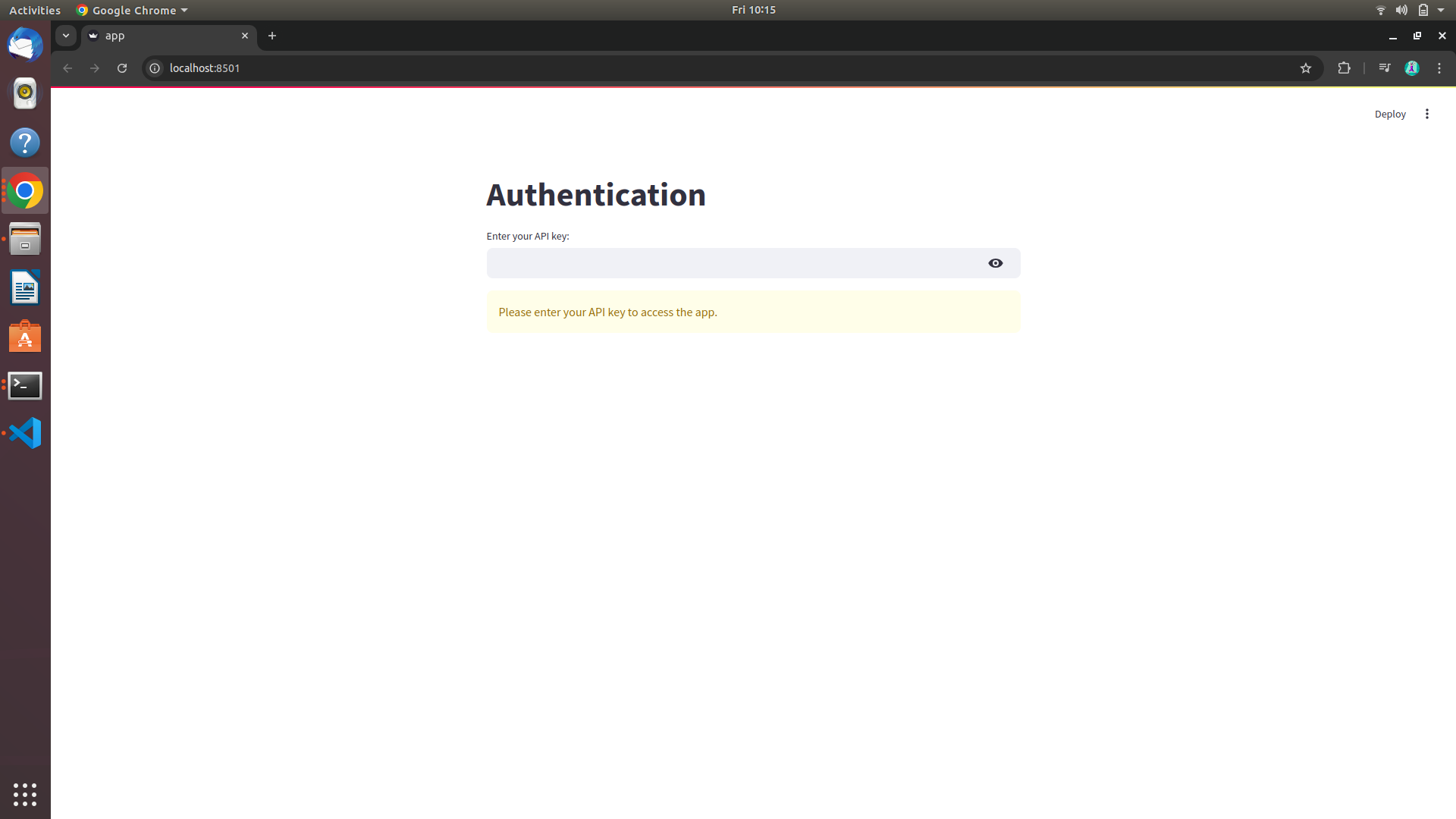Open a new tab with plus button
This screenshot has width=1456, height=819.
pos(272,36)
